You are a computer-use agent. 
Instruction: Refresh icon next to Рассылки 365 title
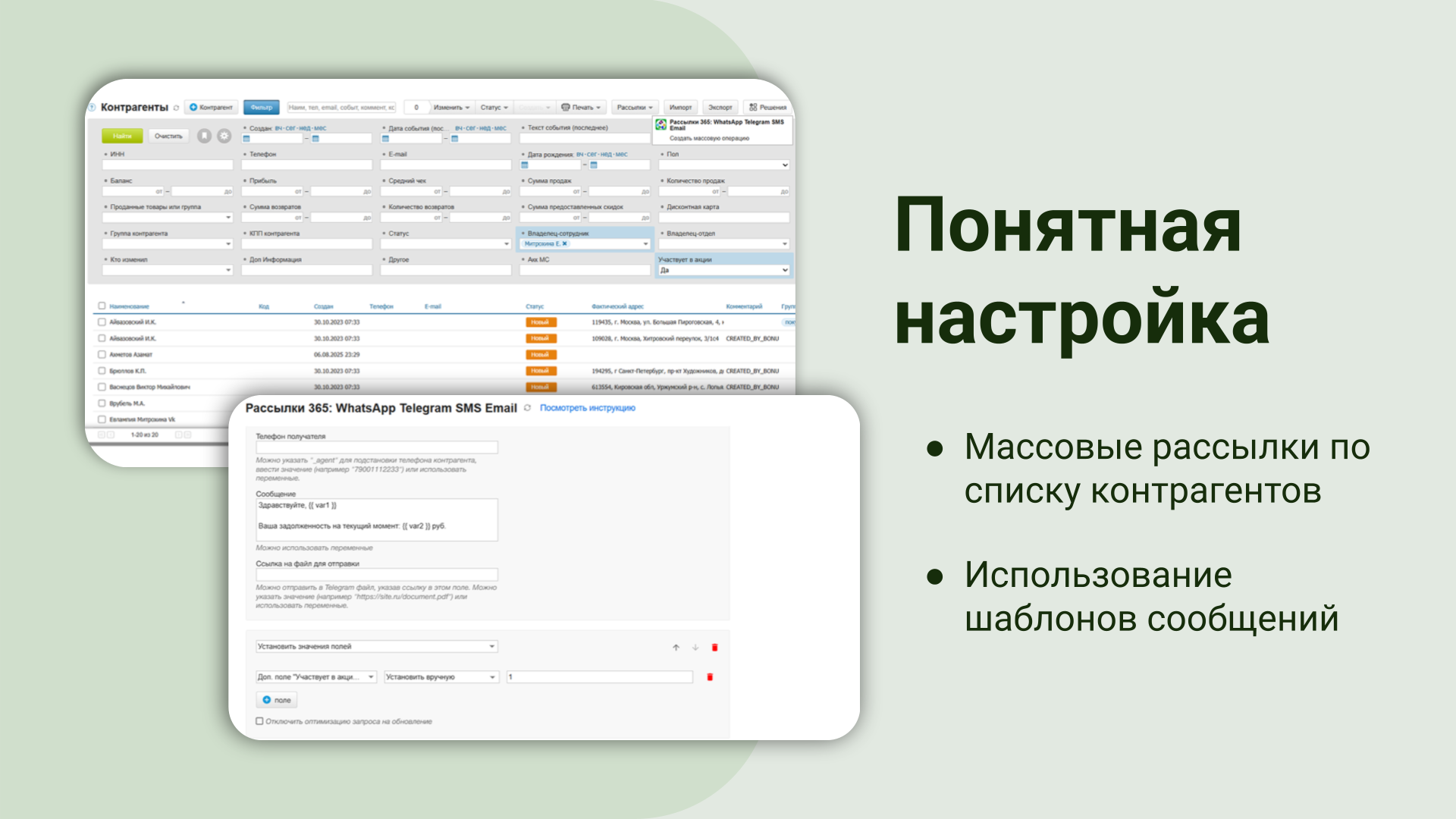click(x=527, y=408)
